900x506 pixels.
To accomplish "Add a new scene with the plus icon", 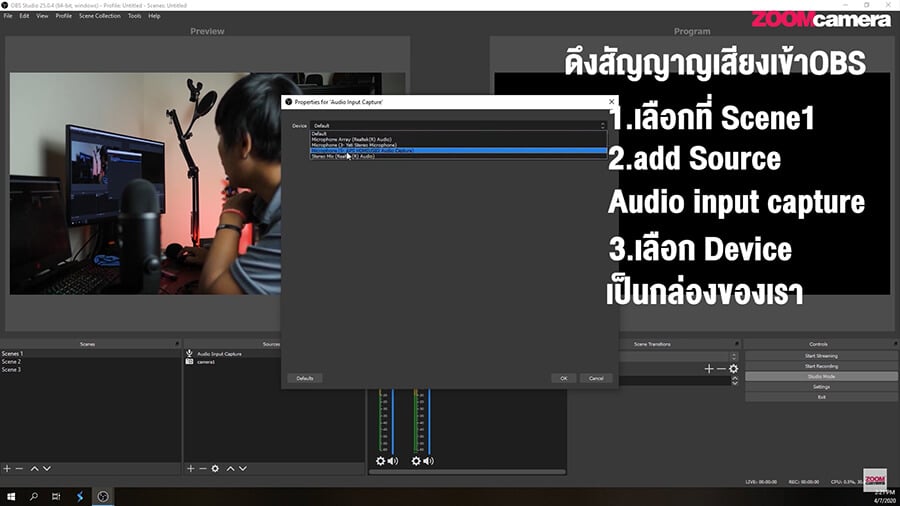I will click(7, 469).
